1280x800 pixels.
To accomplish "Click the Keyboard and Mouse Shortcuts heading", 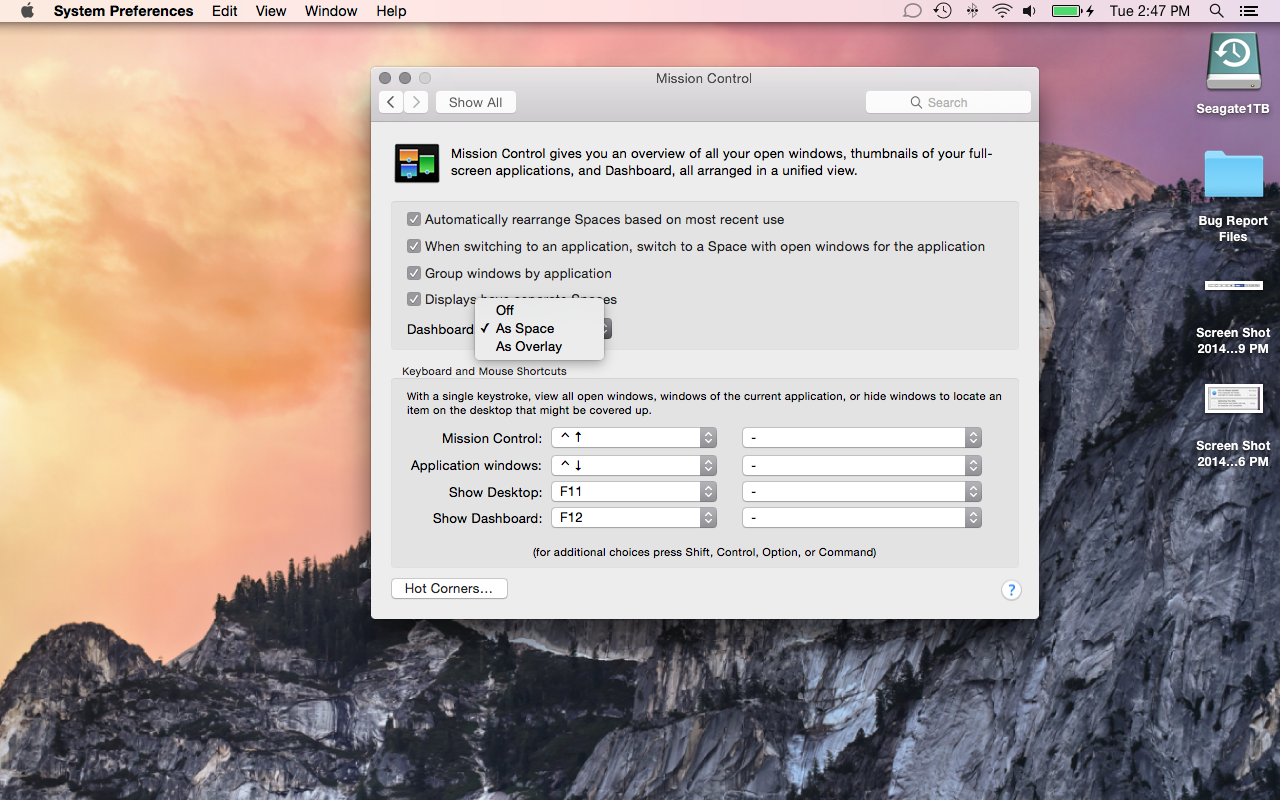I will coord(484,371).
